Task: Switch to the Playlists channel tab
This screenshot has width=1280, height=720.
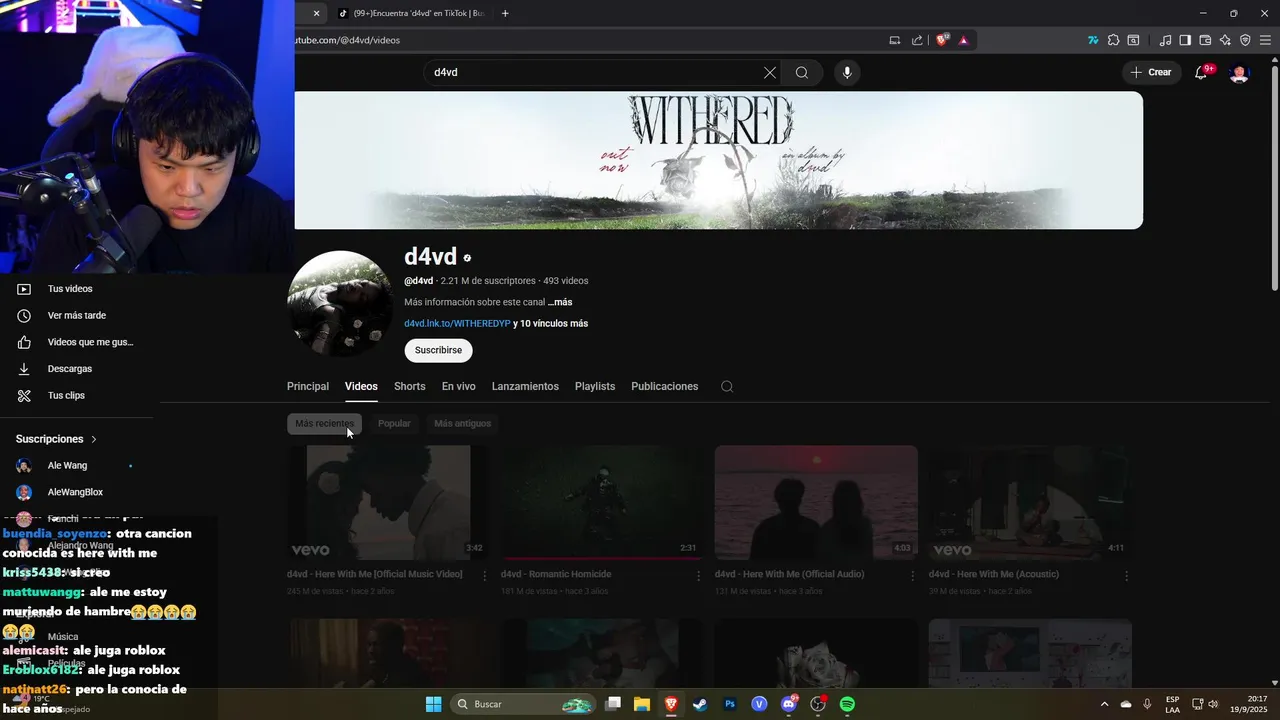Action: (x=595, y=386)
